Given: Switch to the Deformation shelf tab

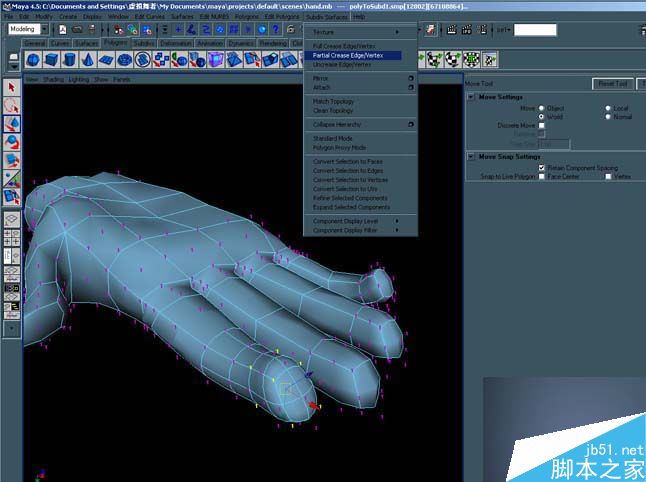Looking at the screenshot, I should click(x=176, y=43).
